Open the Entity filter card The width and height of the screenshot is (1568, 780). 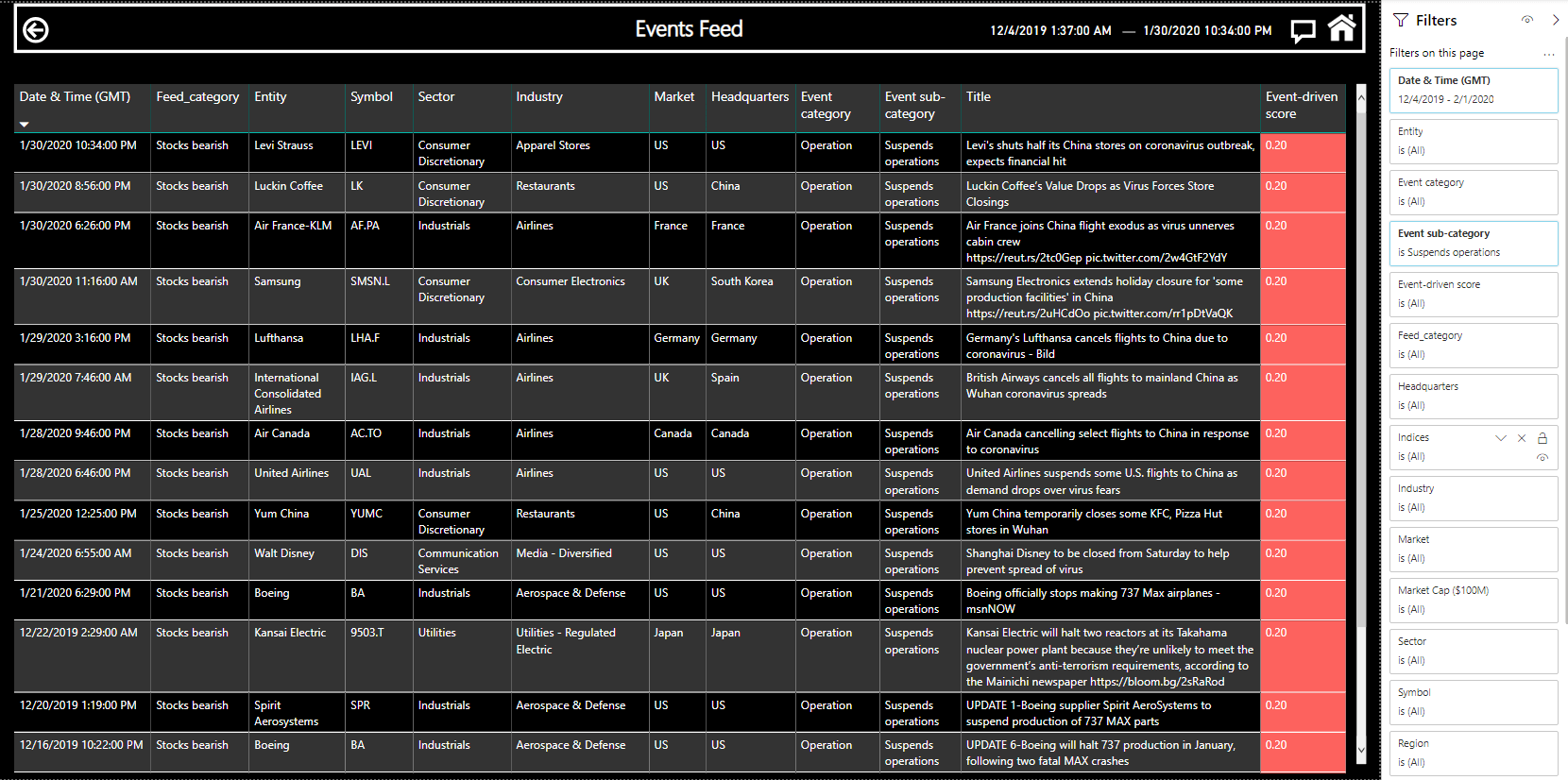click(x=1474, y=142)
